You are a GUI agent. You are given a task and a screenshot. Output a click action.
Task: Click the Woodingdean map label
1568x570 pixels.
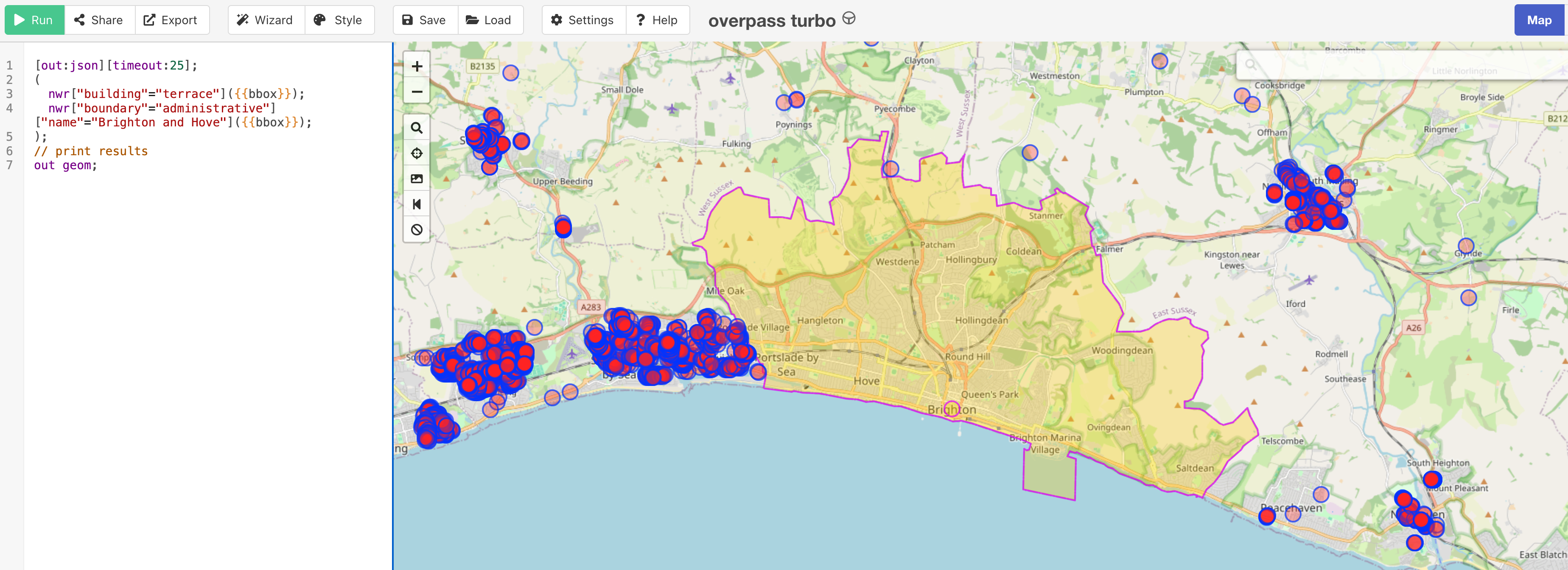[1122, 350]
